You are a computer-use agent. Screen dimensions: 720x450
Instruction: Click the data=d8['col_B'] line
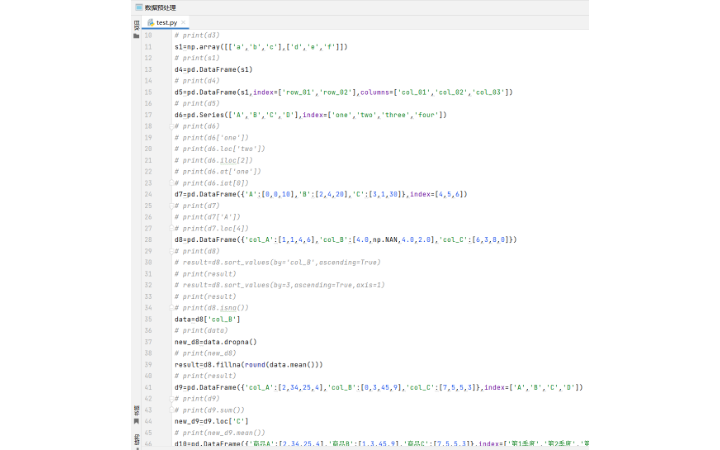point(207,319)
